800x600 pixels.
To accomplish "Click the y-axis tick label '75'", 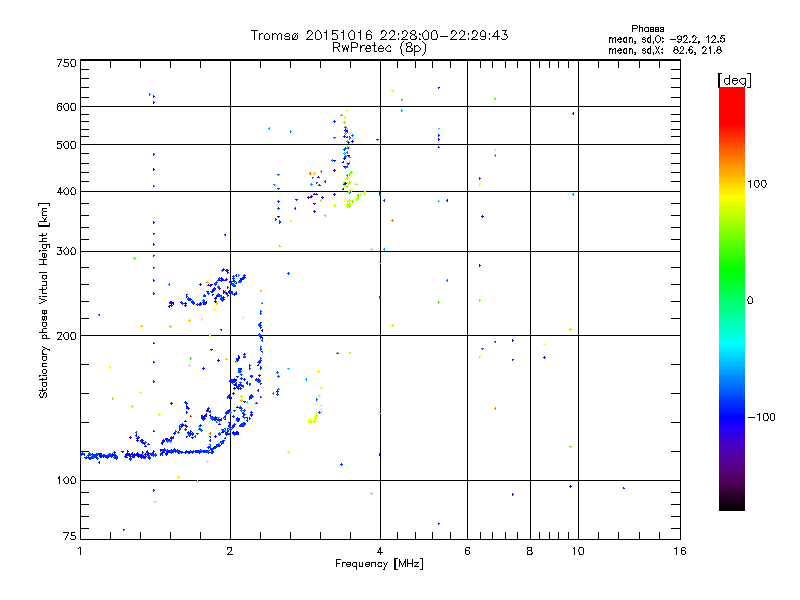I will click(x=70, y=536).
